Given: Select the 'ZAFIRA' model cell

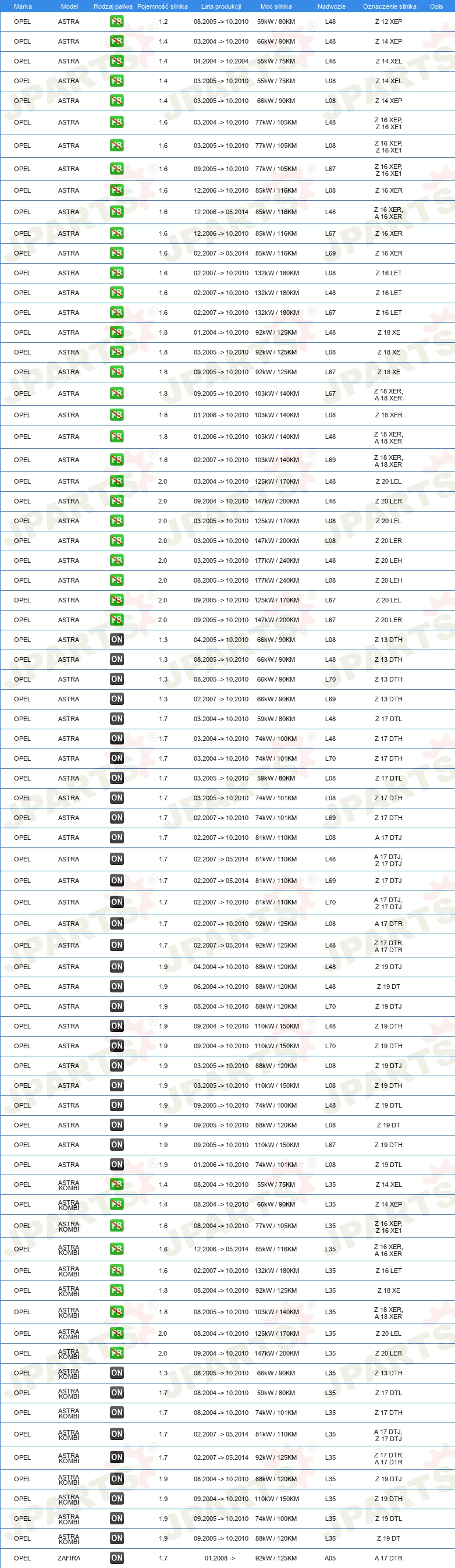Looking at the screenshot, I should point(69,1558).
